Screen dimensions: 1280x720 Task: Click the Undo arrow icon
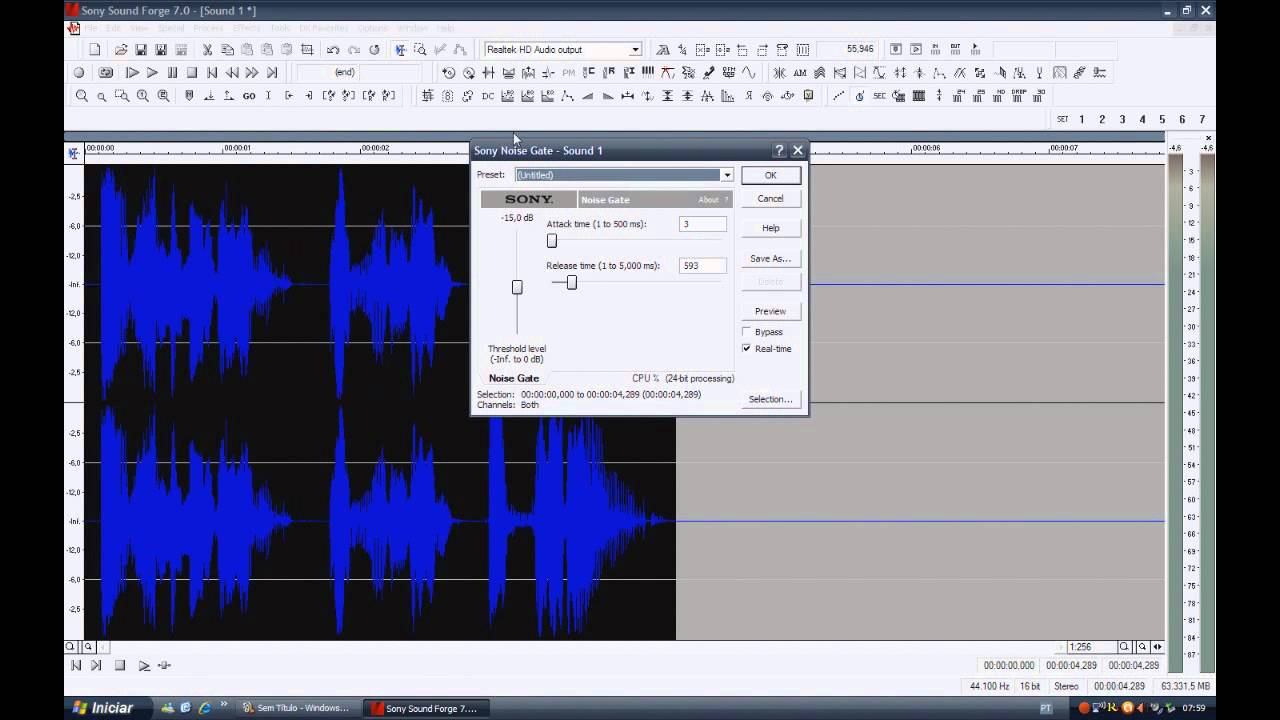333,49
